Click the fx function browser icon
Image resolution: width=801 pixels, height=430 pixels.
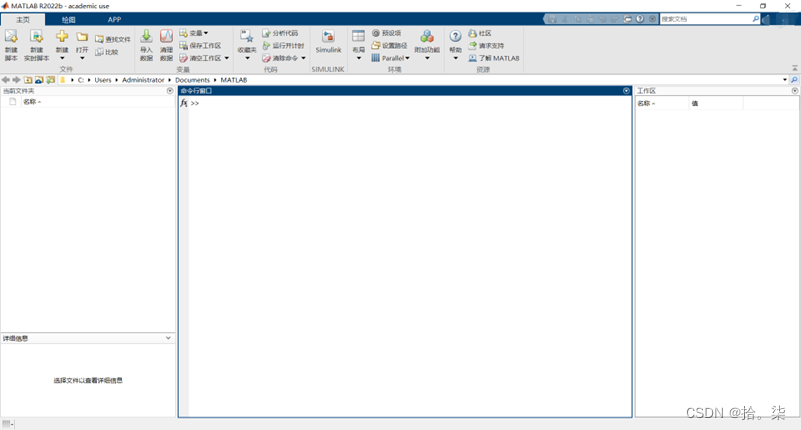pos(184,103)
